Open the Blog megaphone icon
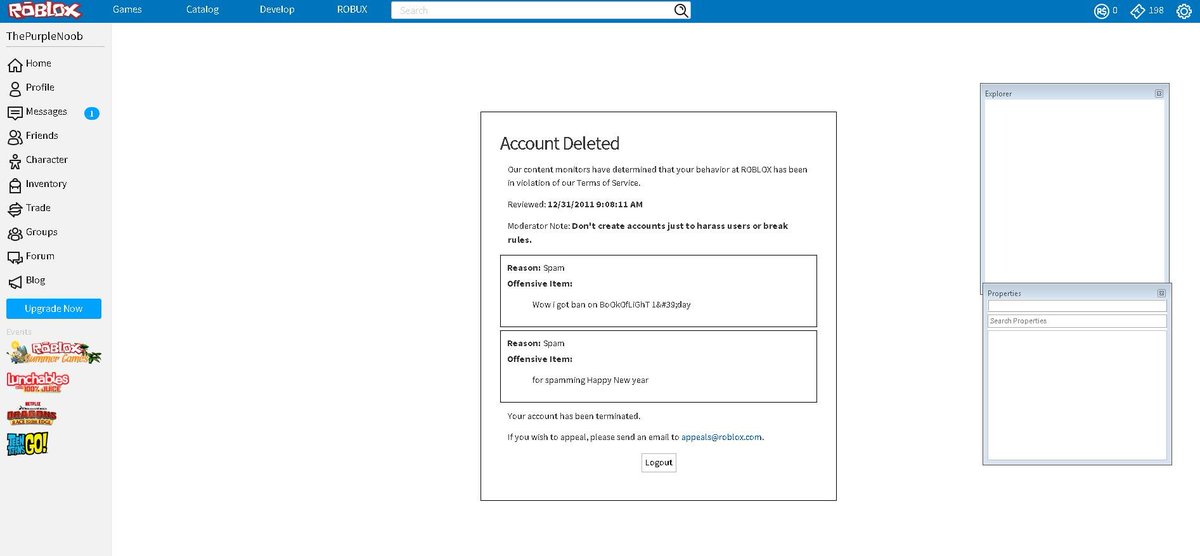 pyautogui.click(x=14, y=281)
